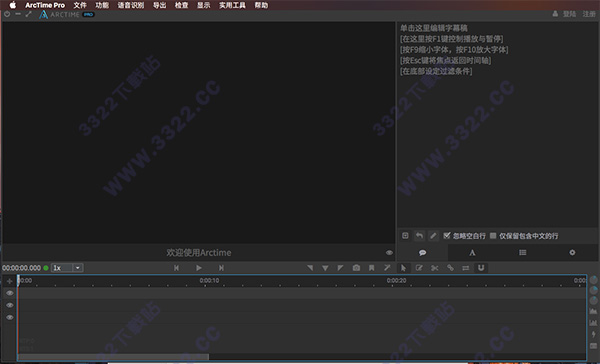Click the add-box icon left of undo

click(405, 236)
